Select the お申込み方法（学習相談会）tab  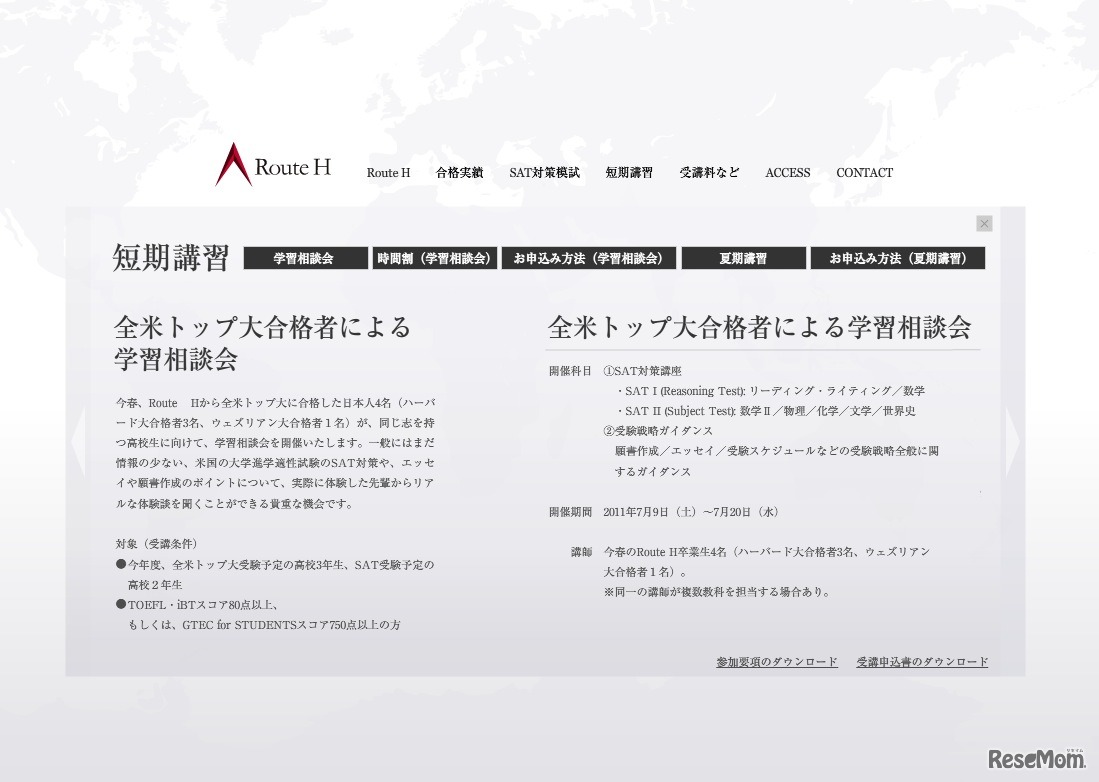coord(589,258)
